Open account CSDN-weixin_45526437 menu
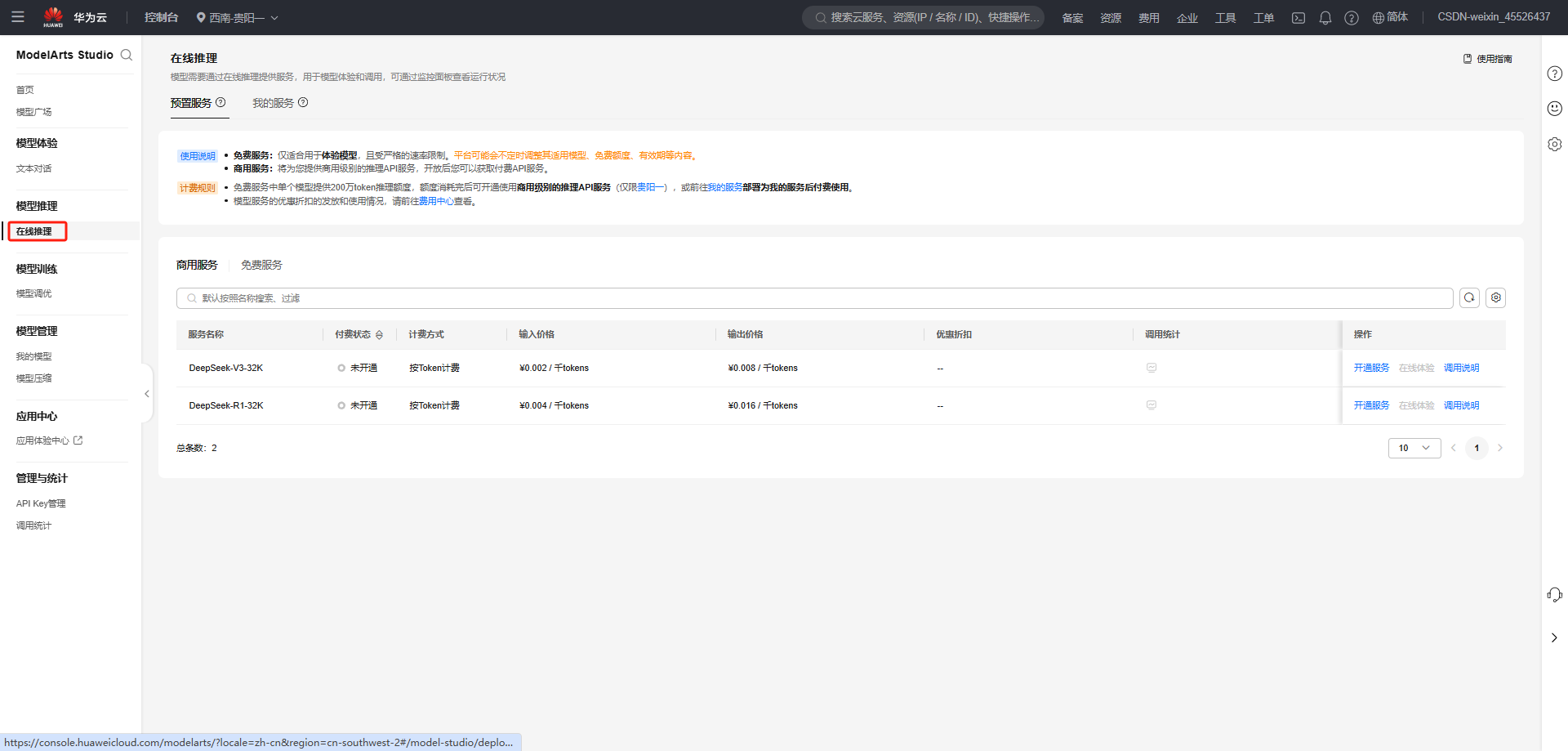The width and height of the screenshot is (1568, 751). coord(1494,17)
